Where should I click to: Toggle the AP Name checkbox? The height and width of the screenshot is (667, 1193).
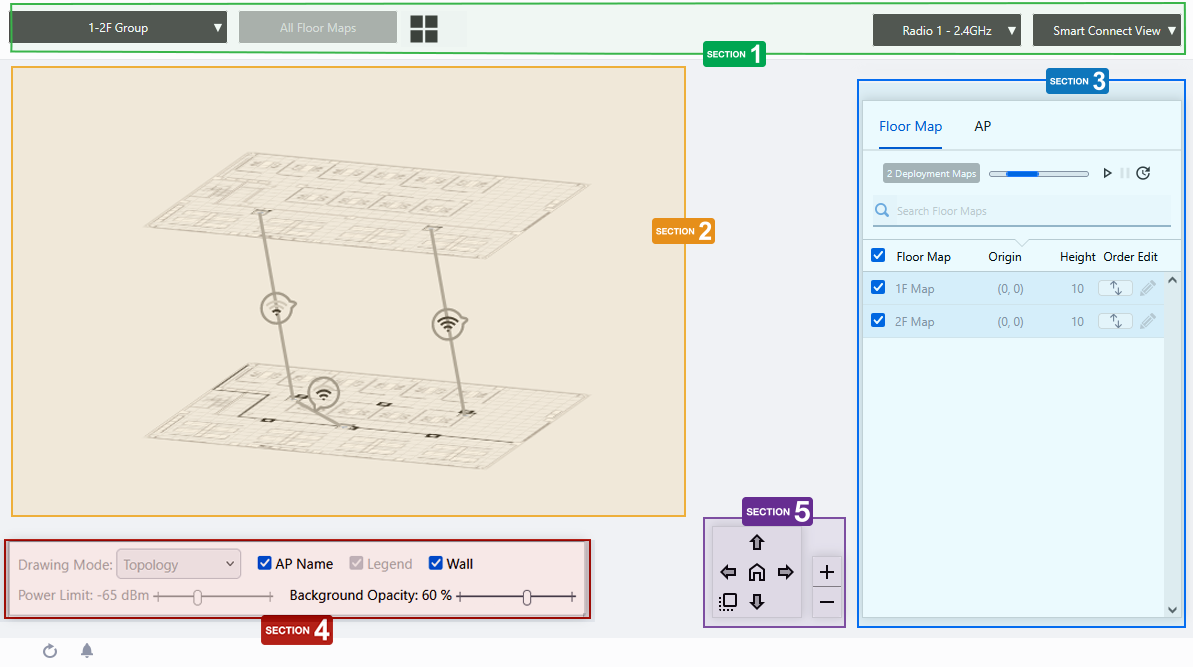(x=265, y=563)
